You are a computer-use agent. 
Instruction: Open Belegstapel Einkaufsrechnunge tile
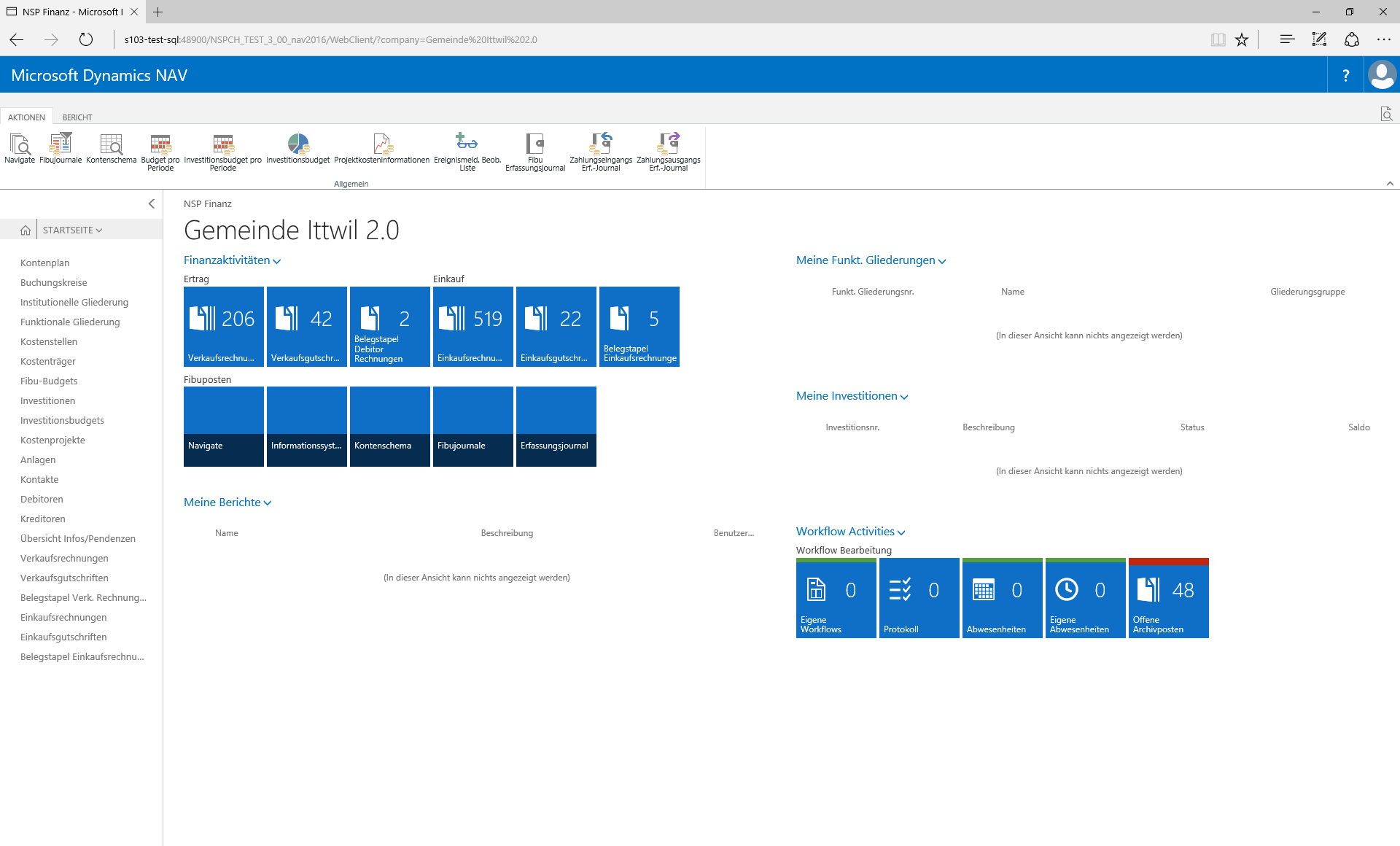coord(639,327)
